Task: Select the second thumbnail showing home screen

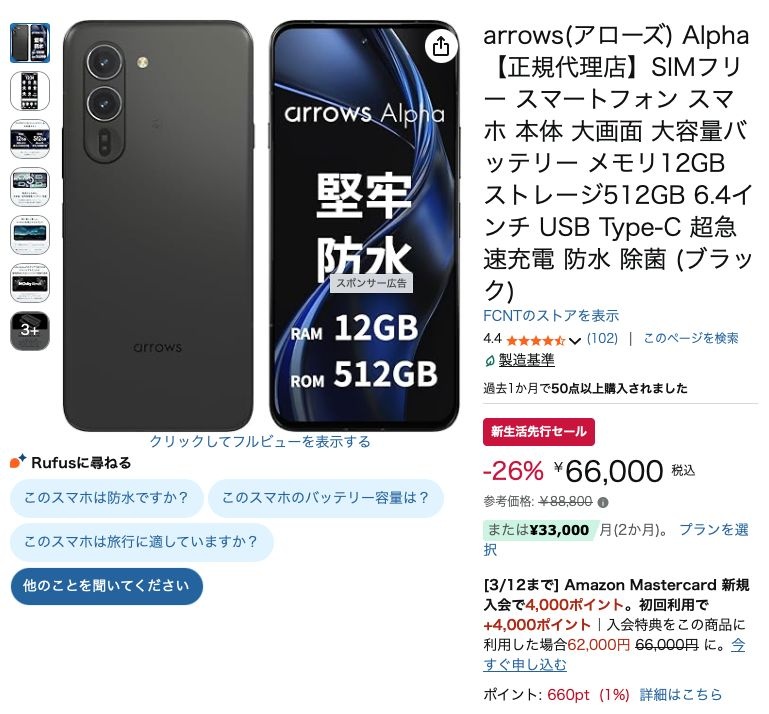Action: 30,91
